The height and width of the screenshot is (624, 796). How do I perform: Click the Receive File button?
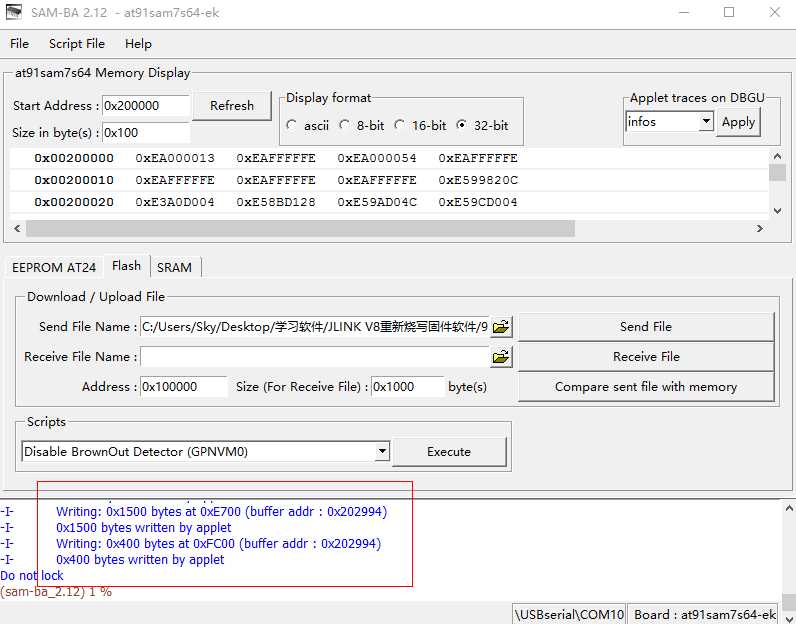coord(646,356)
